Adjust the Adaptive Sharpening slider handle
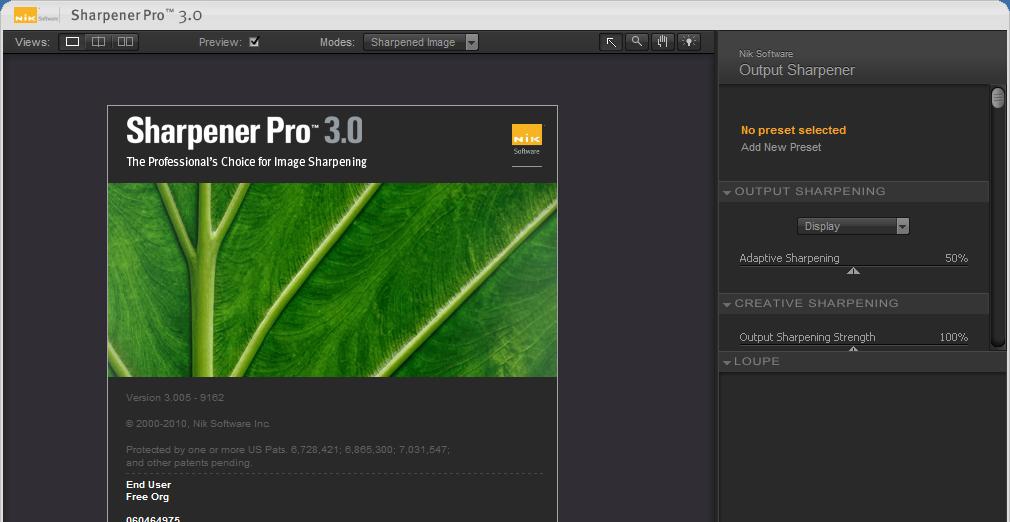Viewport: 1010px width, 522px height. click(x=853, y=271)
